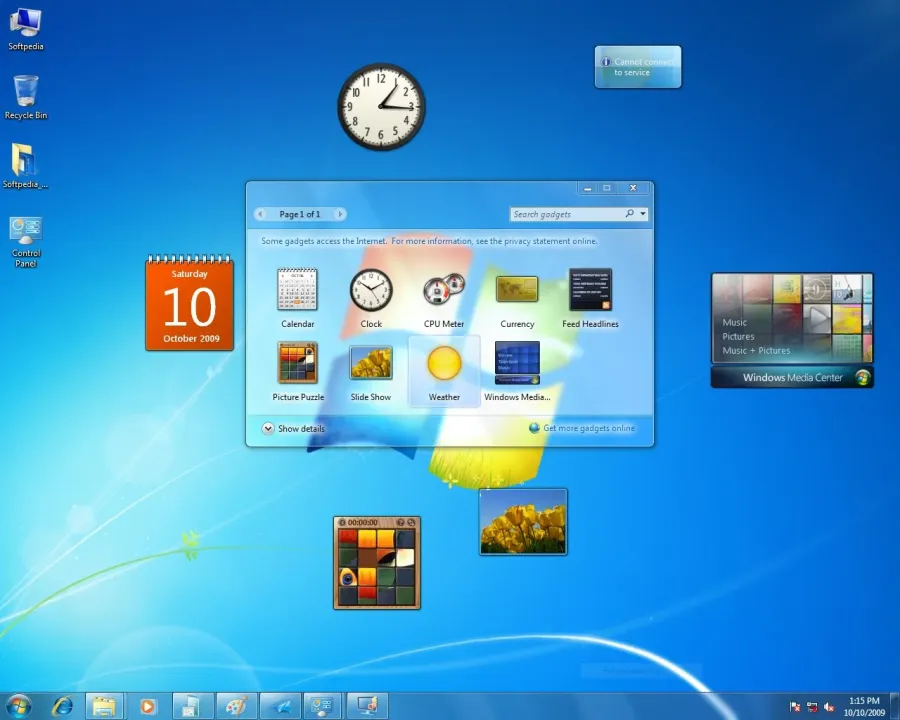Select Pictures in the Media Center gadget

[x=738, y=336]
